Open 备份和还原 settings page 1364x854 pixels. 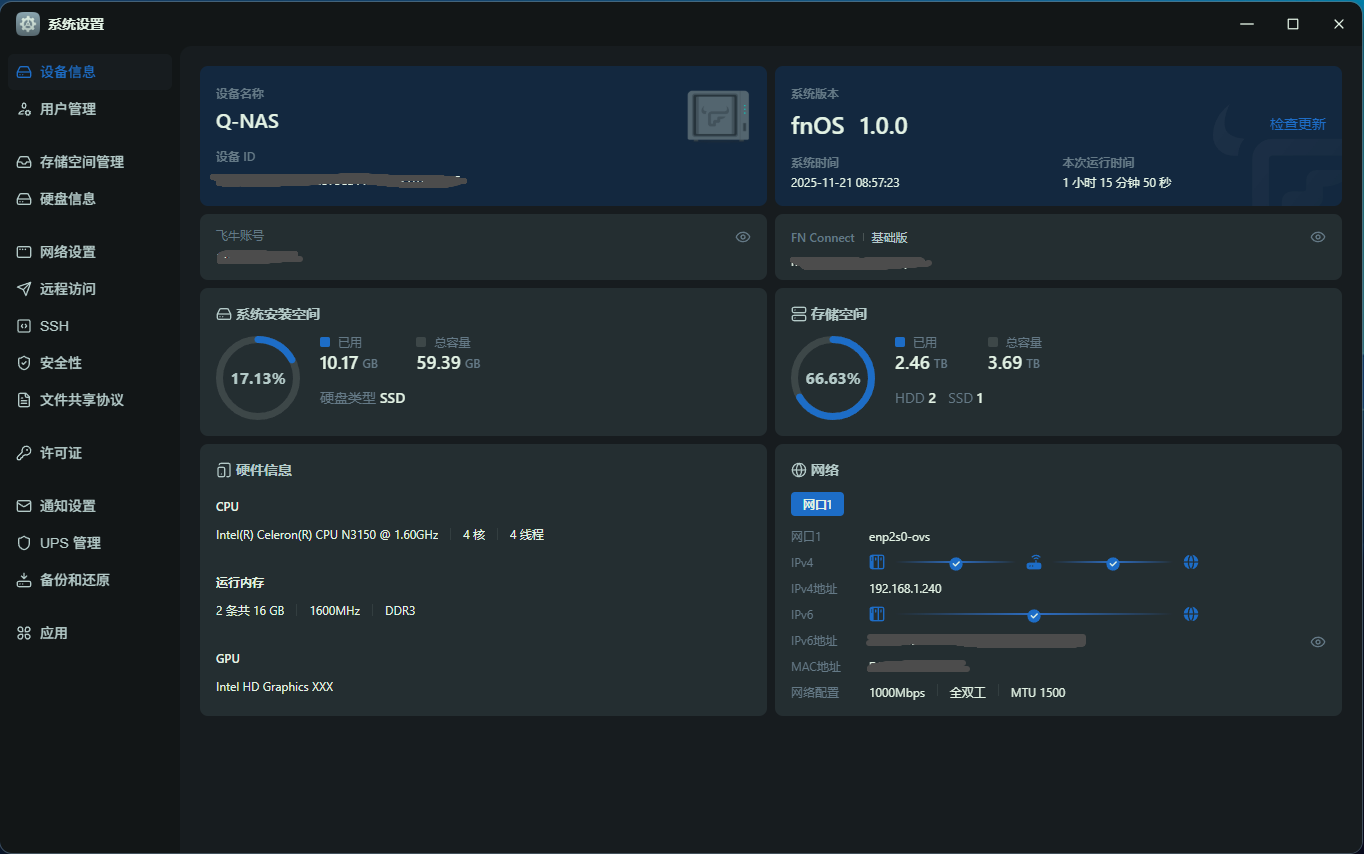[x=74, y=580]
